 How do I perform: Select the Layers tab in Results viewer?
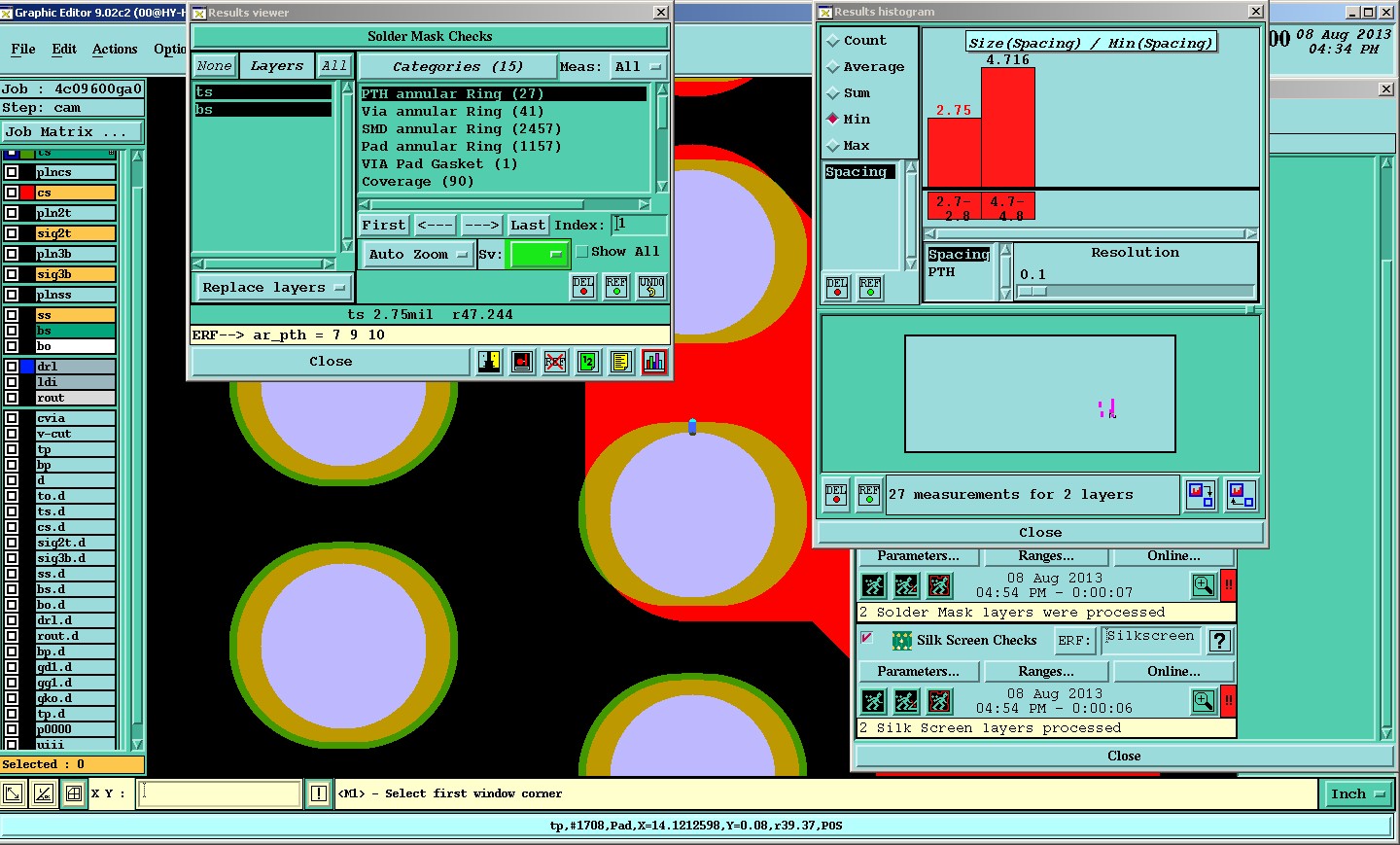[277, 66]
